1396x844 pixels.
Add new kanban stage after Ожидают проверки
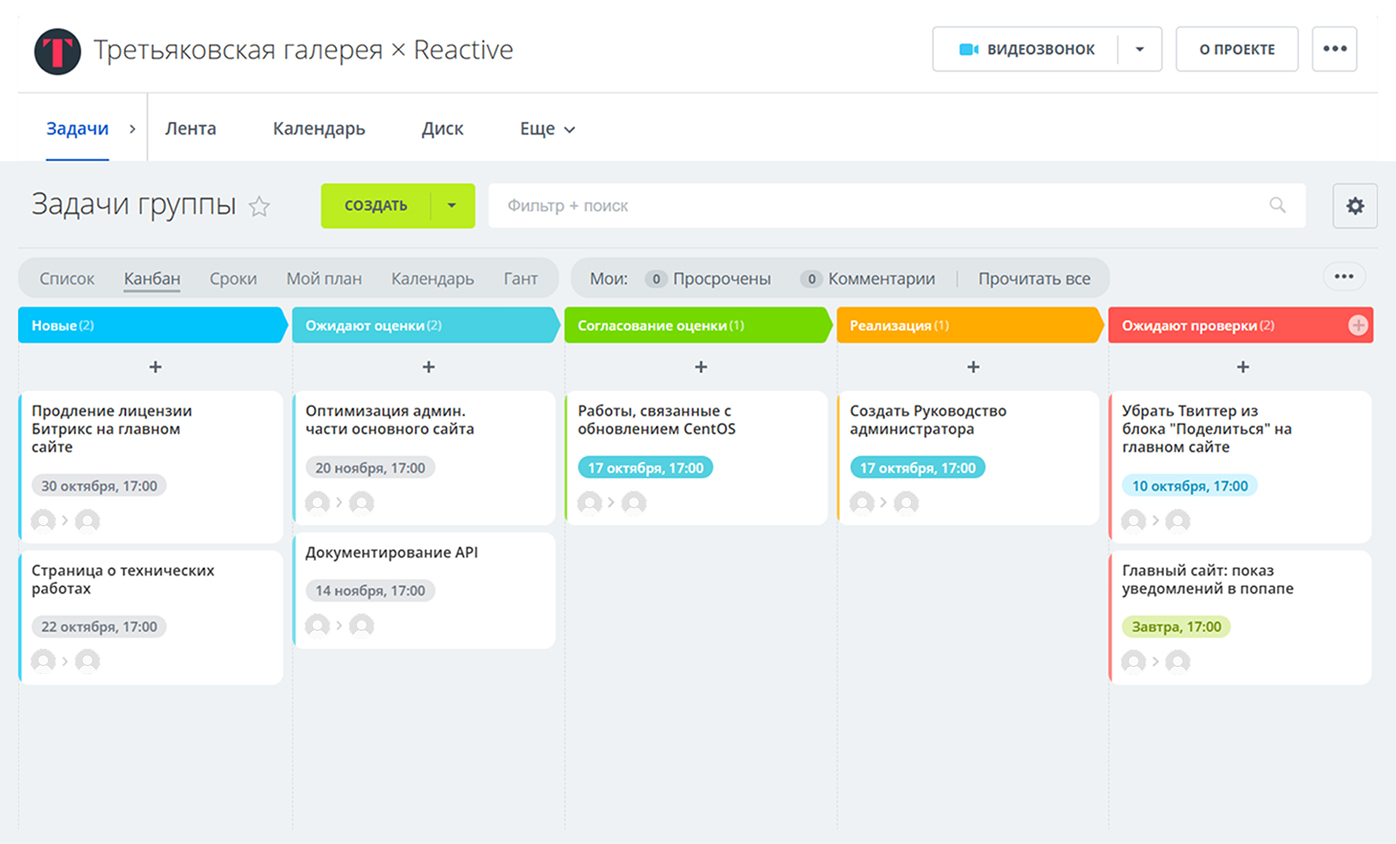pos(1358,325)
